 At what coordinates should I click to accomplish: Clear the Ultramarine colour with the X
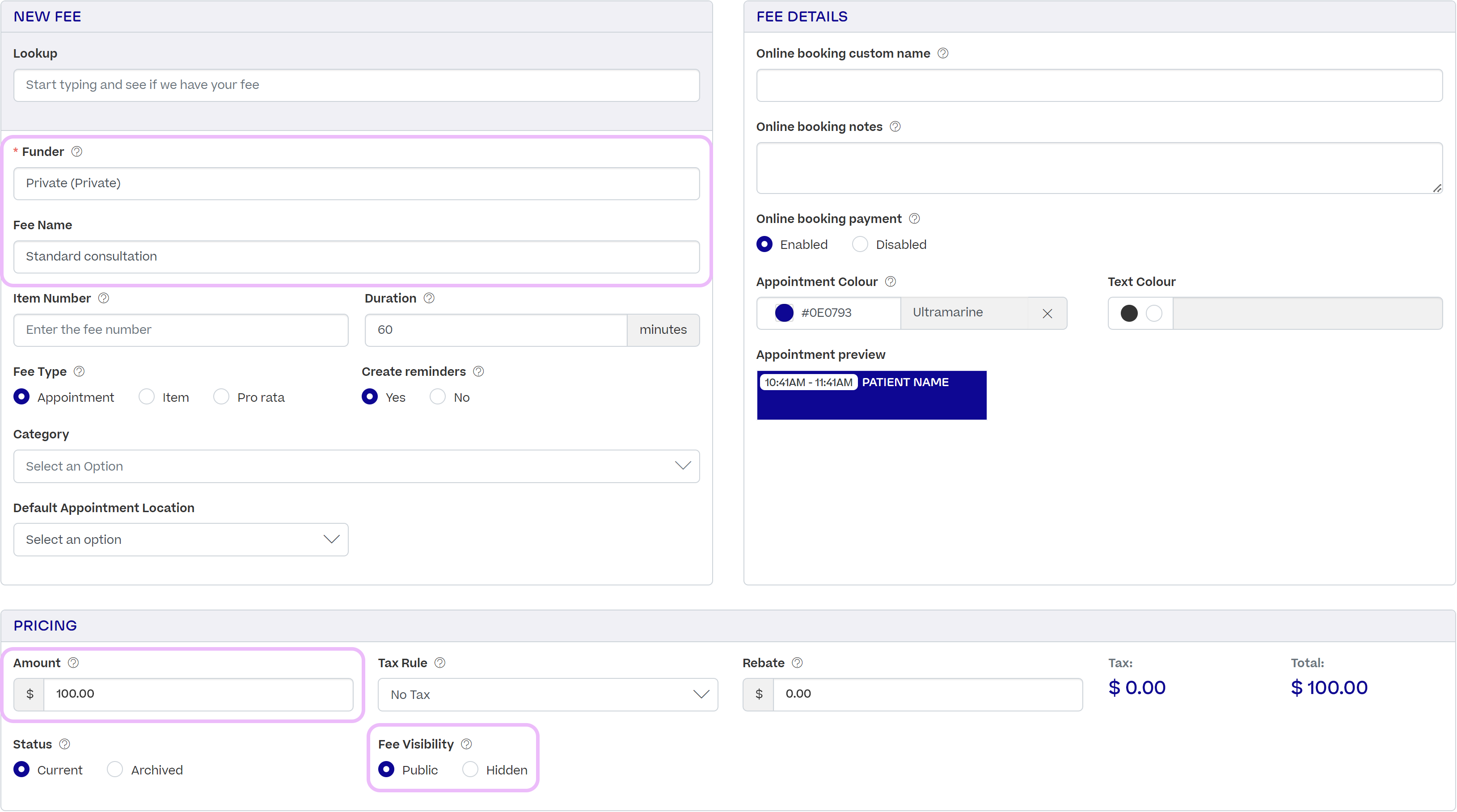1047,313
